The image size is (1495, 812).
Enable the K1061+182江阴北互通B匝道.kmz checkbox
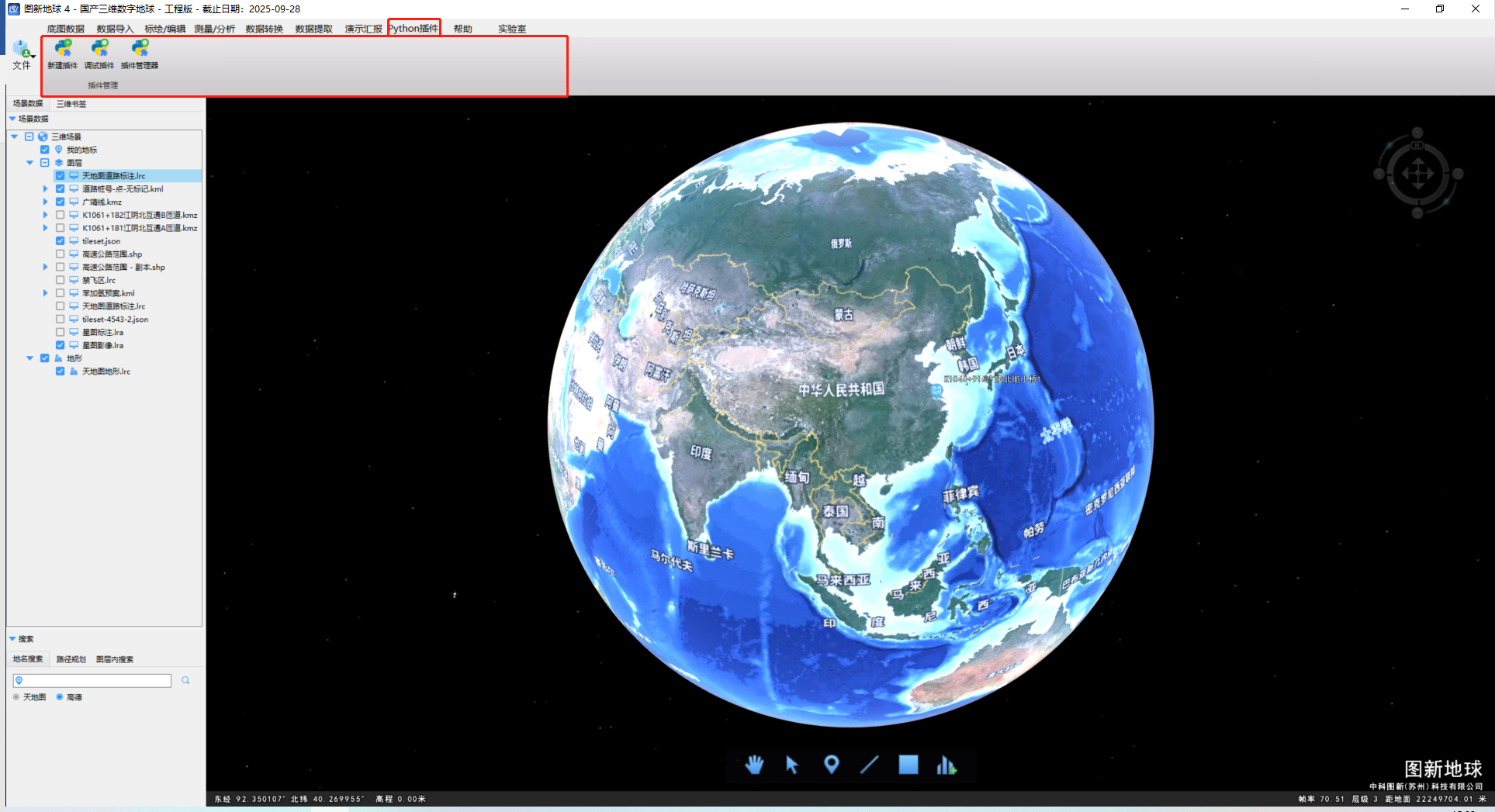coord(60,215)
